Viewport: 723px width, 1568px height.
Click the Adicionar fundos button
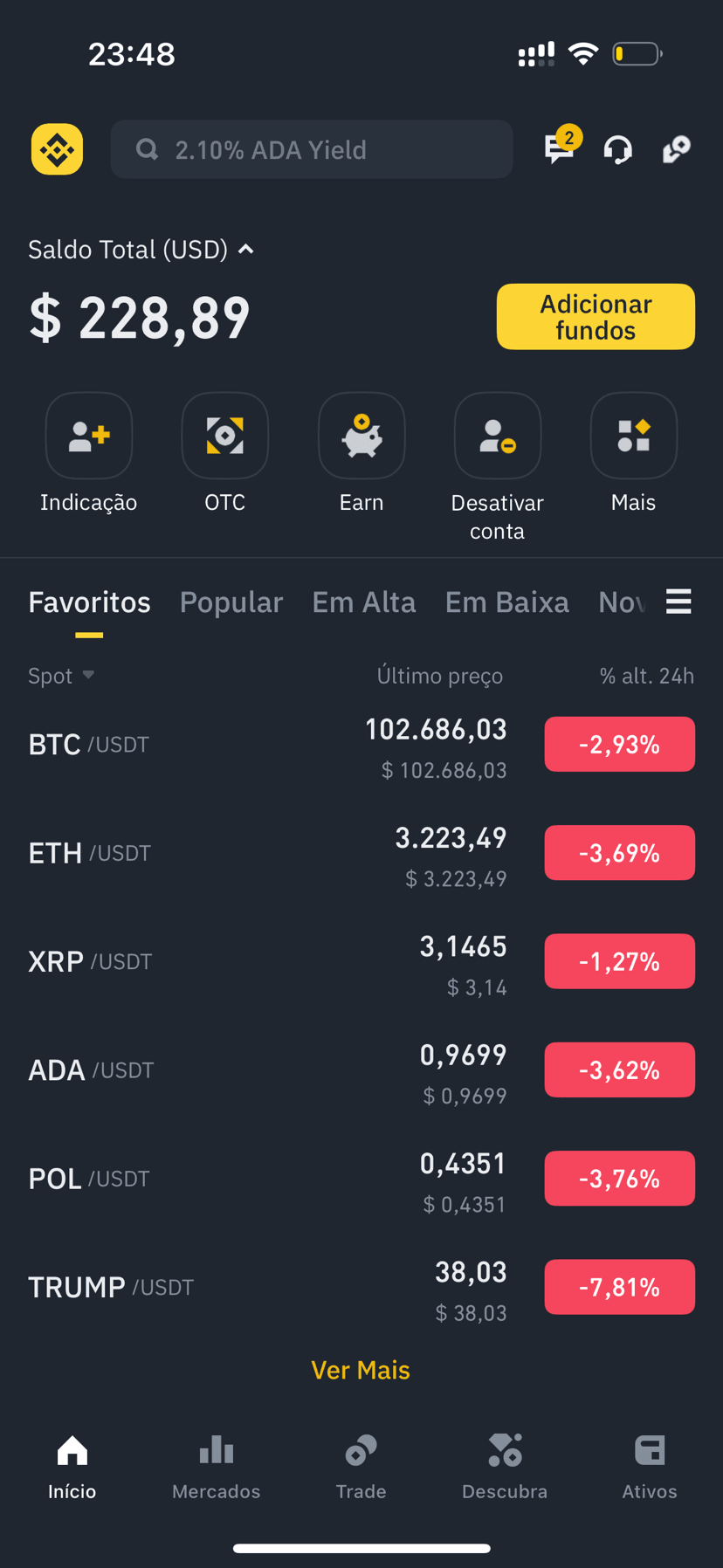596,317
